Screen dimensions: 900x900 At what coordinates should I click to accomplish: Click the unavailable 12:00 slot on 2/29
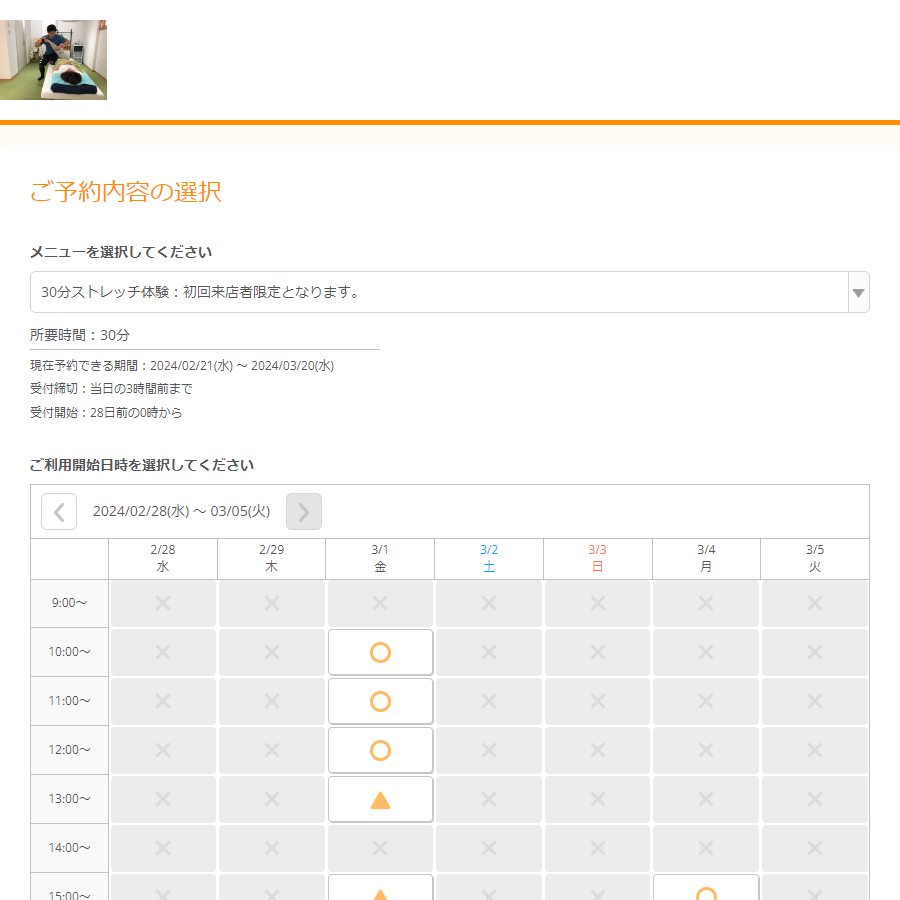[272, 750]
